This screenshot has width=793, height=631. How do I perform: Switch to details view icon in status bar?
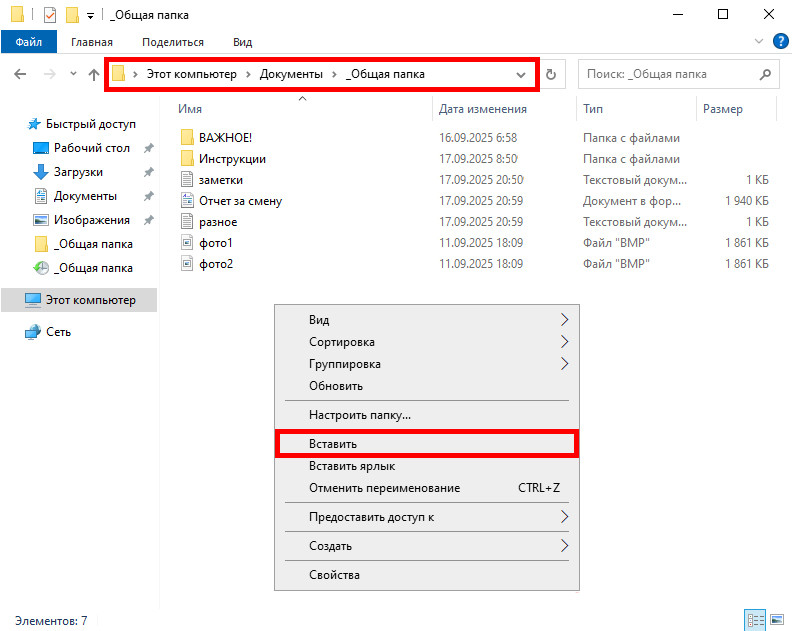point(756,620)
